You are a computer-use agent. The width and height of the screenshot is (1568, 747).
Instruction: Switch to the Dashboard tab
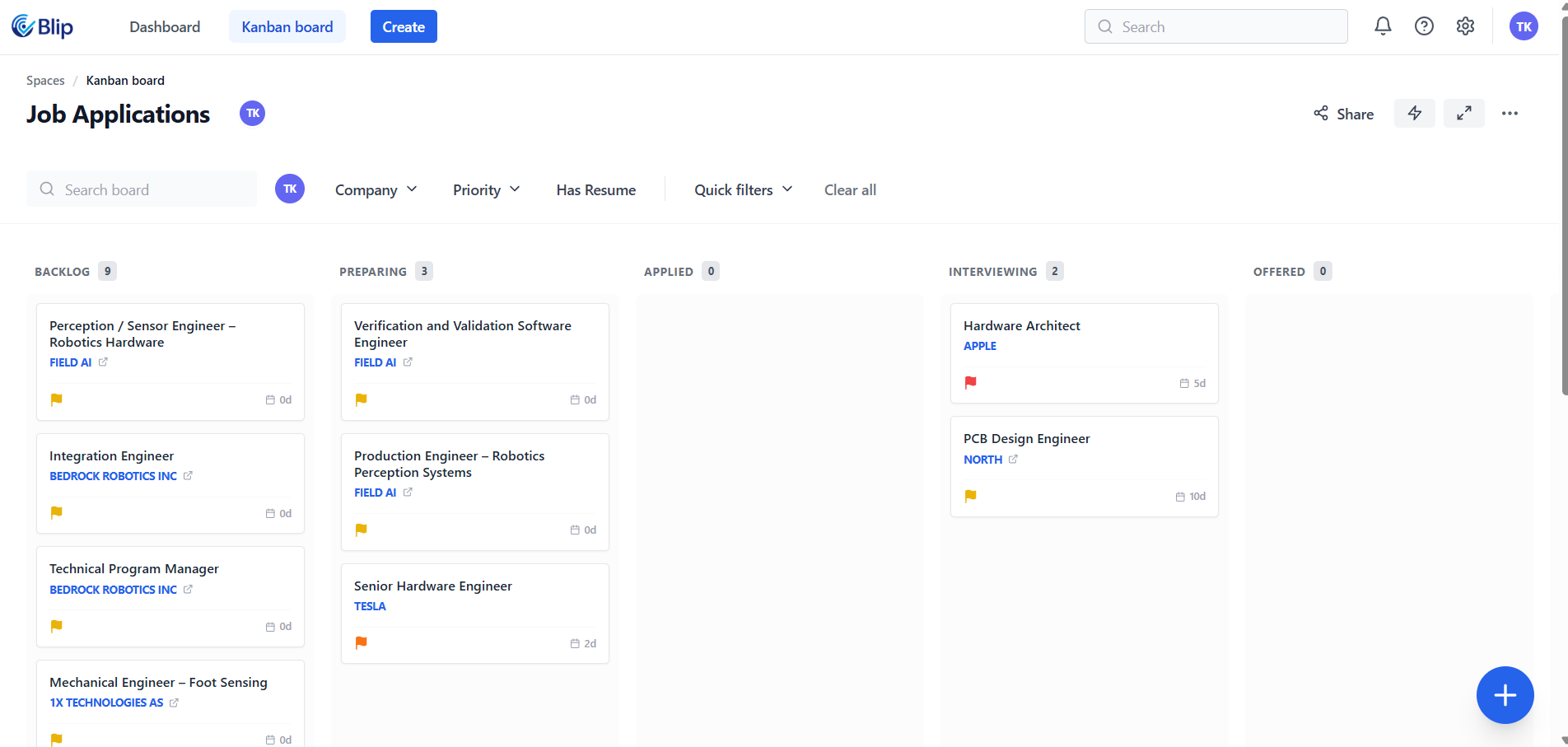pyautogui.click(x=164, y=26)
